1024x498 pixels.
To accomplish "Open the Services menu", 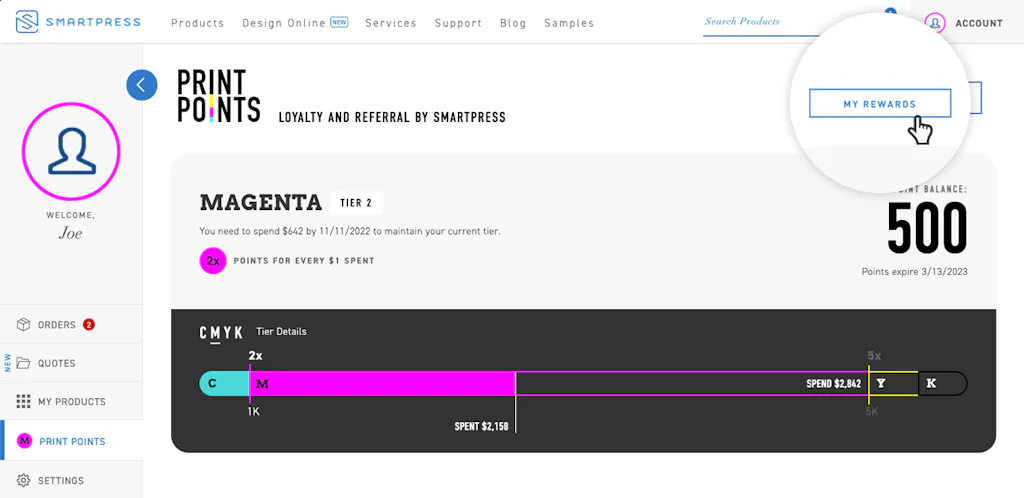I will (x=391, y=23).
